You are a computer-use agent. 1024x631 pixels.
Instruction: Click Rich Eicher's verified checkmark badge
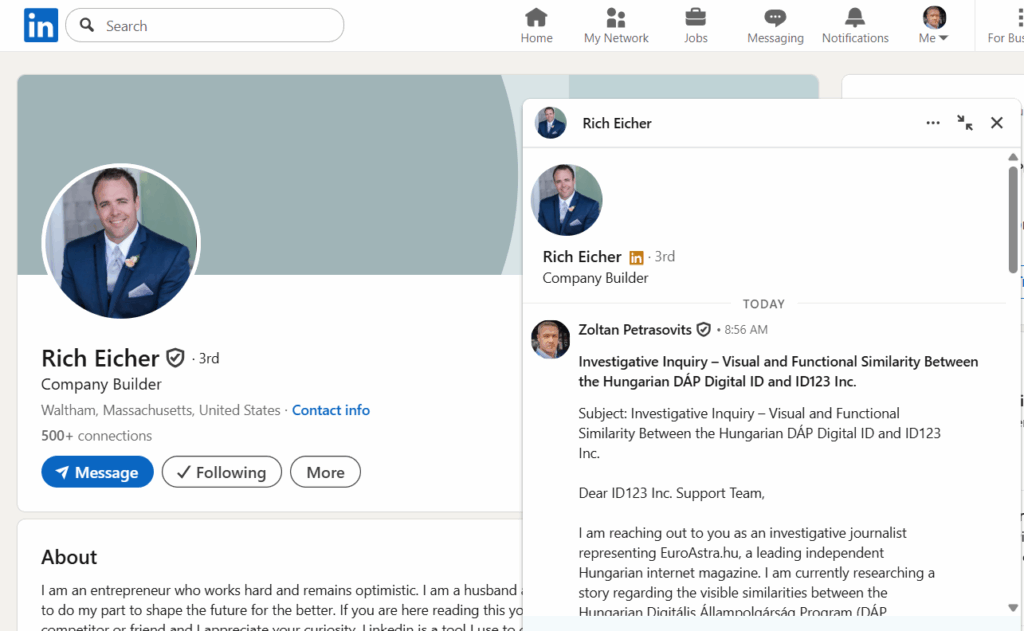(176, 357)
